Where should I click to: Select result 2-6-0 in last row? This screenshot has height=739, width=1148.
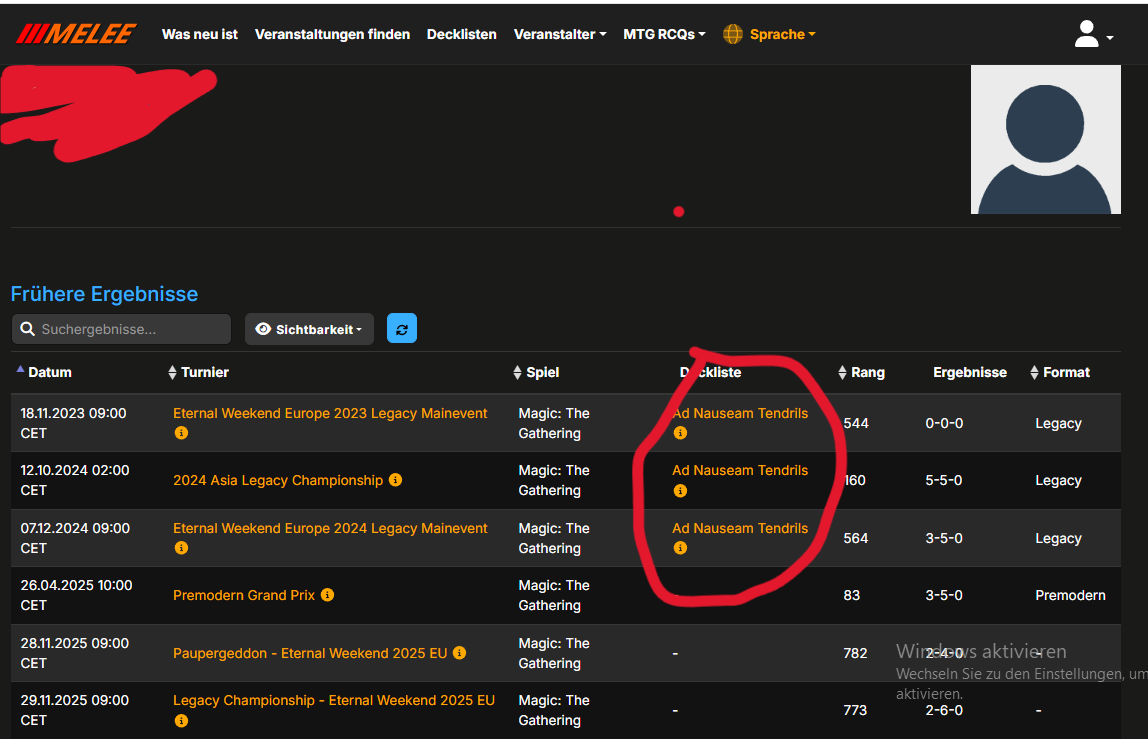944,710
